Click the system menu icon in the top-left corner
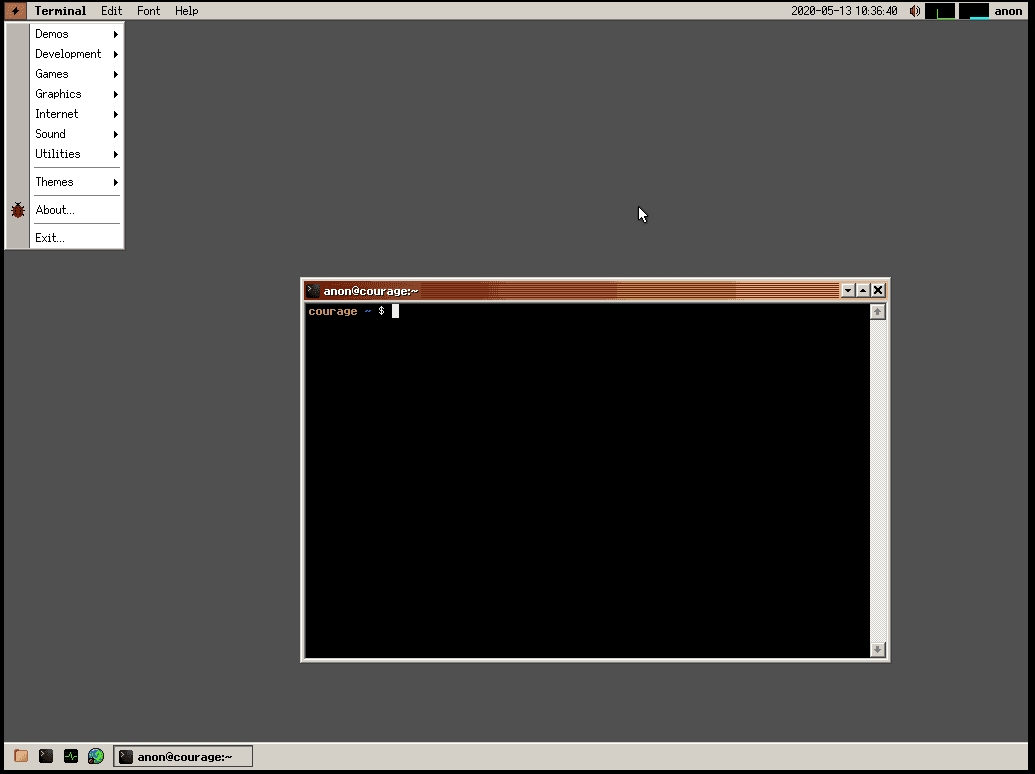Viewport: 1035px width, 774px height. click(x=15, y=11)
